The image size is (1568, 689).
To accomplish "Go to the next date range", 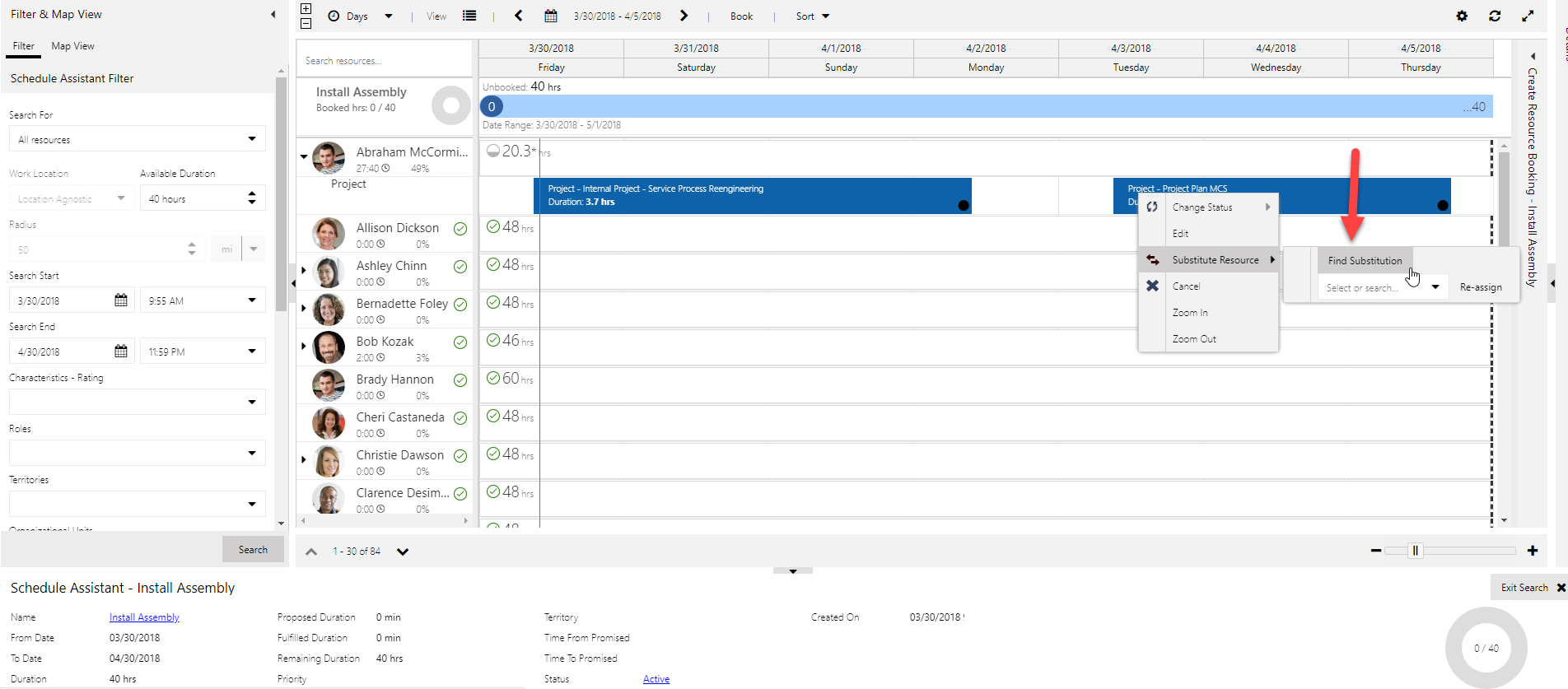I will 684,16.
